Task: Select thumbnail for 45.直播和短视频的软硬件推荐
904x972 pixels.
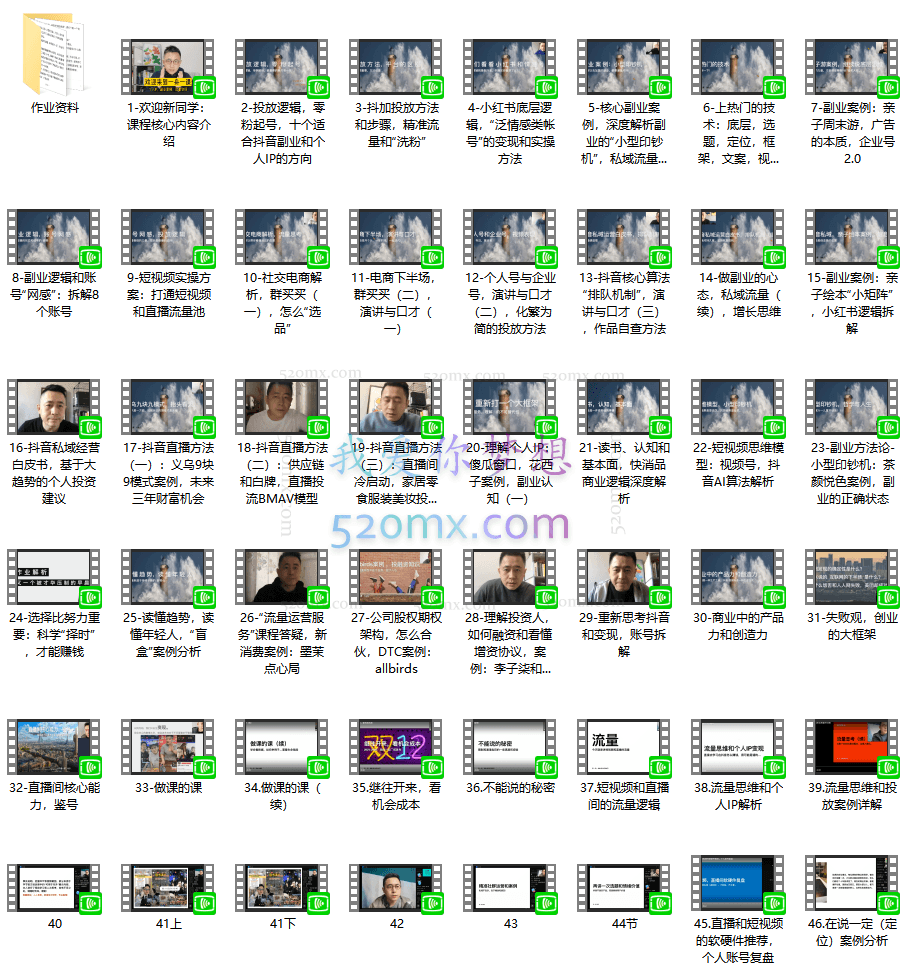Action: pos(738,884)
